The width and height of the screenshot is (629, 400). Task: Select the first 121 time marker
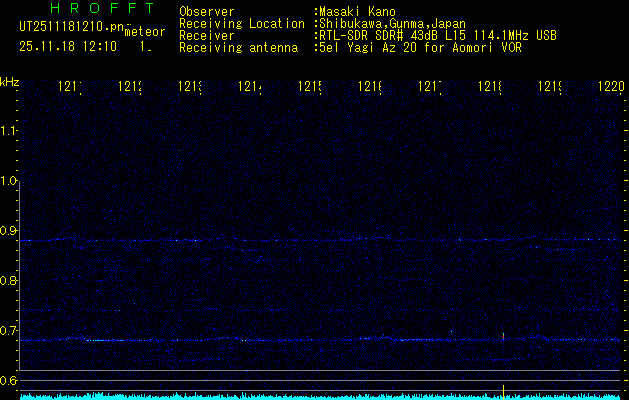click(70, 88)
